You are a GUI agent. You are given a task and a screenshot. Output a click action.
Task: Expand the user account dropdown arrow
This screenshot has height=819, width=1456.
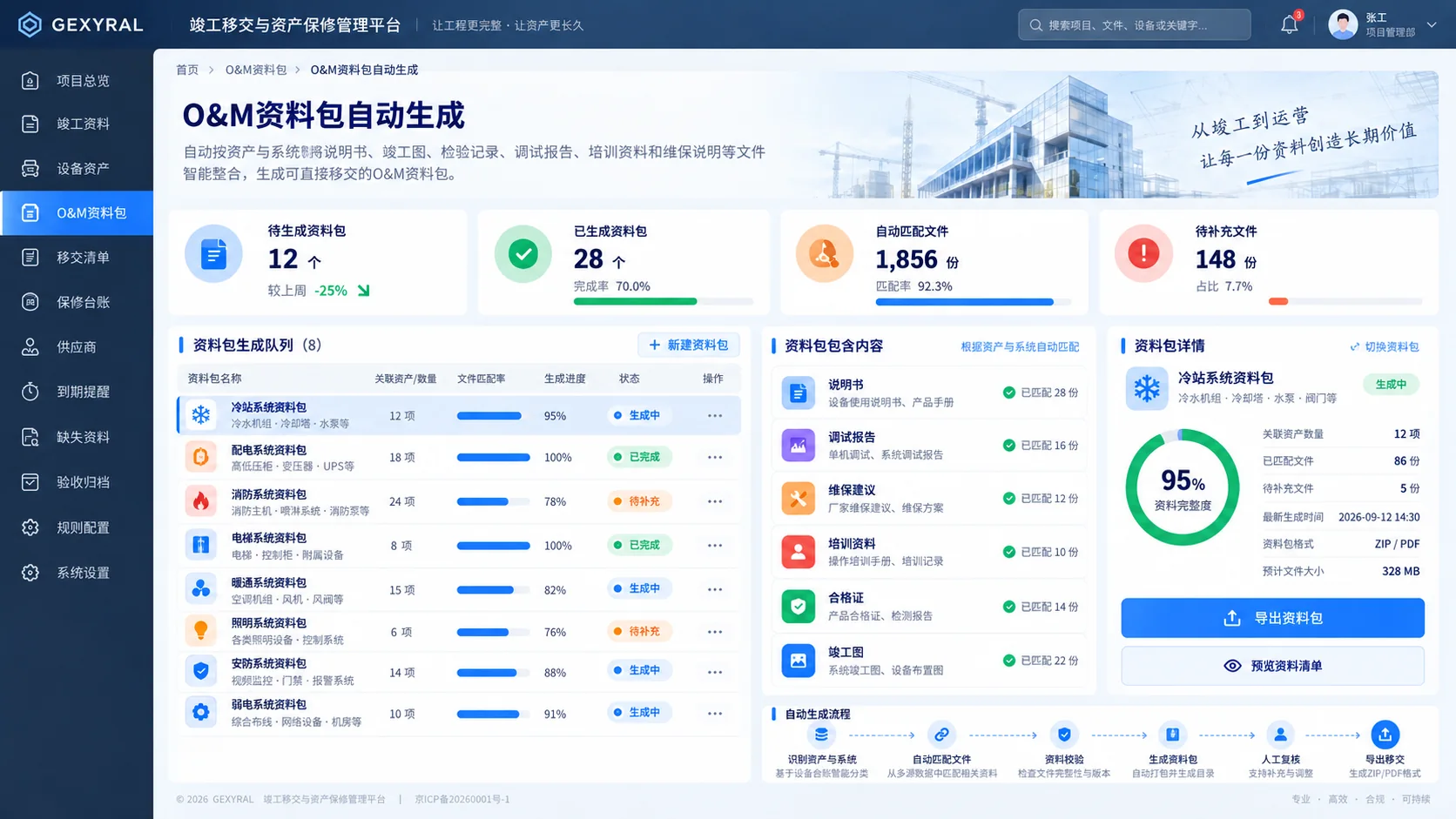tap(1432, 24)
